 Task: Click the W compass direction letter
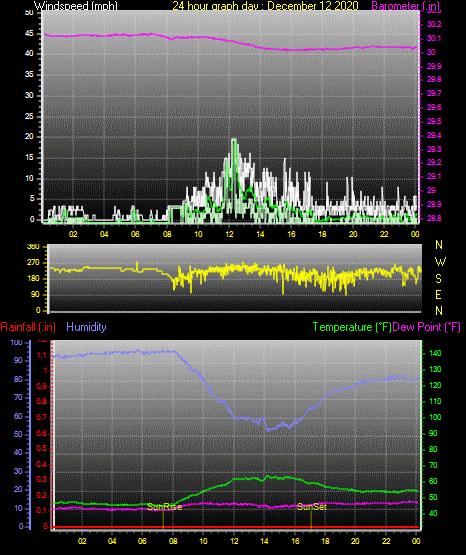440,262
